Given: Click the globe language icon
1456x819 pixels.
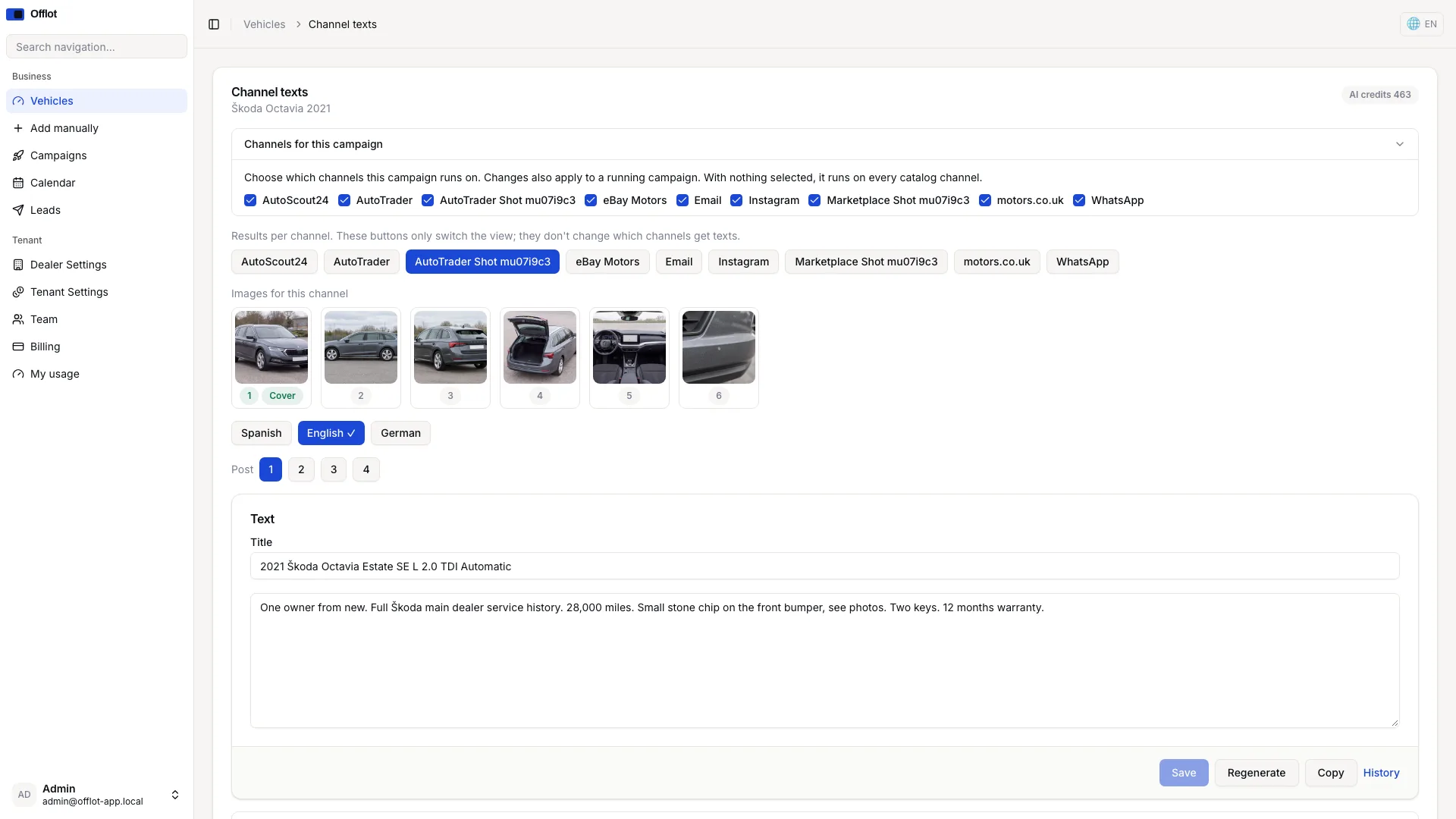Looking at the screenshot, I should tap(1414, 24).
